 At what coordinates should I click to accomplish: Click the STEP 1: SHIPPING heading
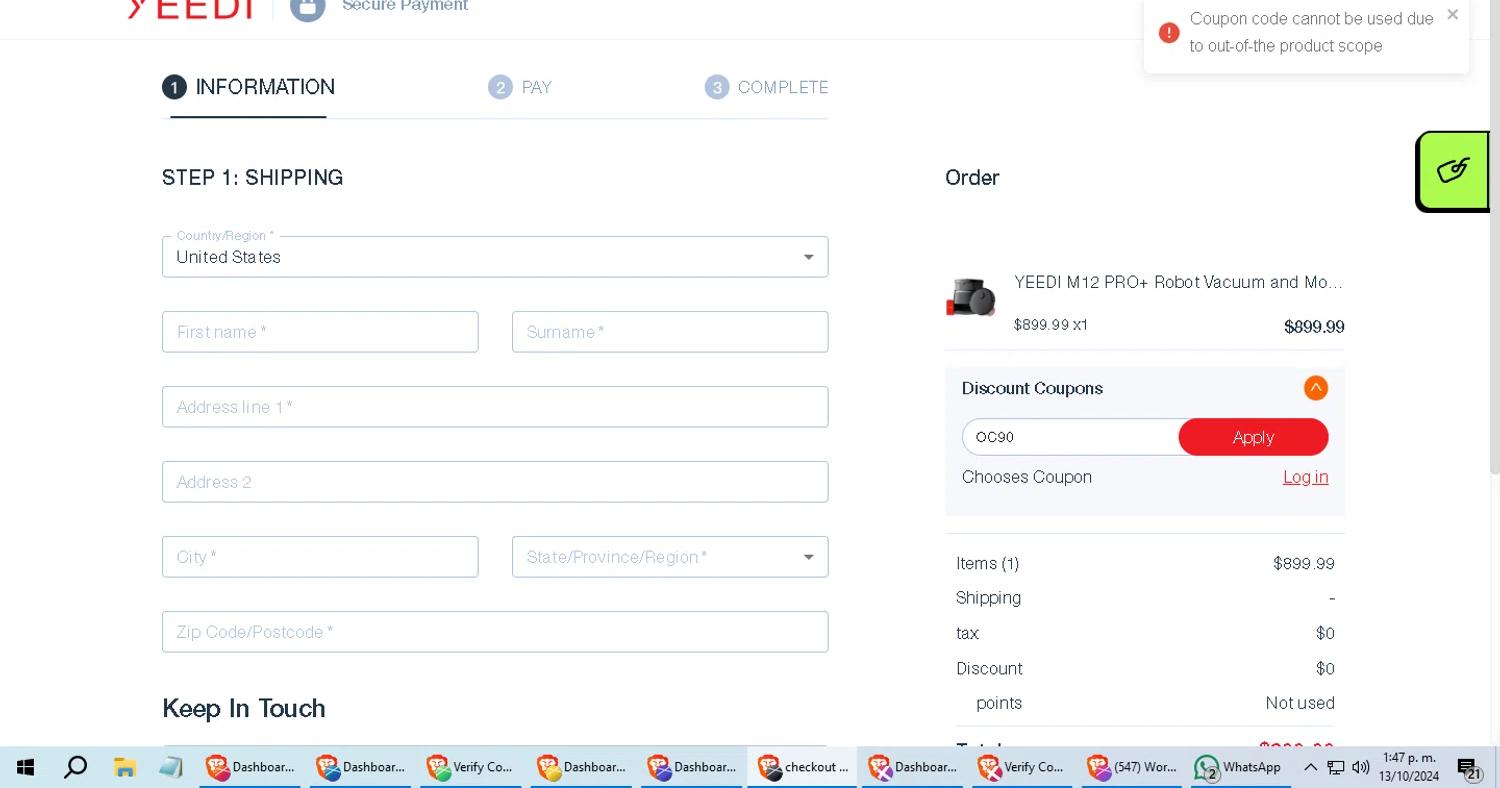click(x=253, y=177)
